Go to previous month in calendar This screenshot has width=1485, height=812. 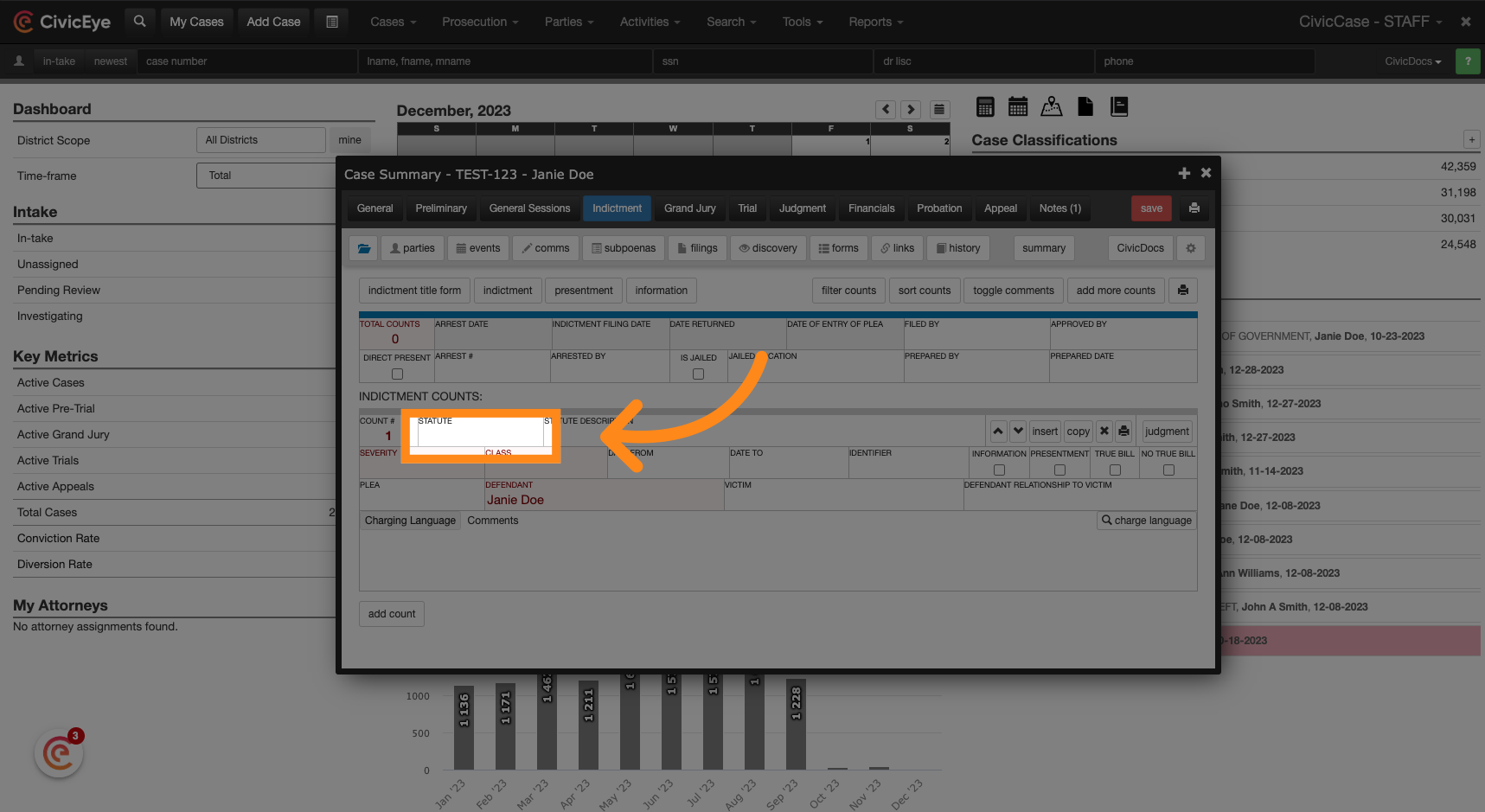(886, 110)
